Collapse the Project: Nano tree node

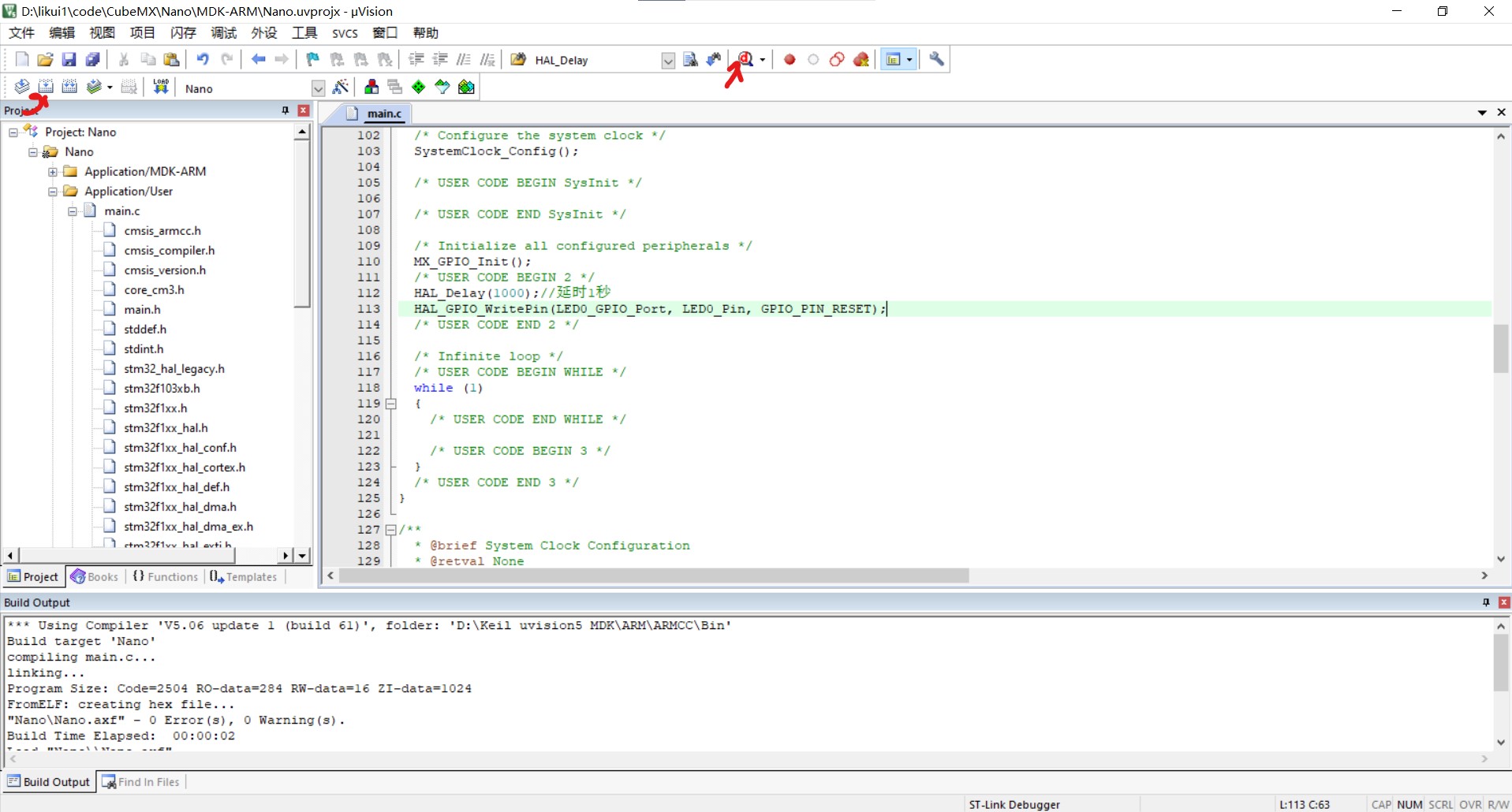13,132
